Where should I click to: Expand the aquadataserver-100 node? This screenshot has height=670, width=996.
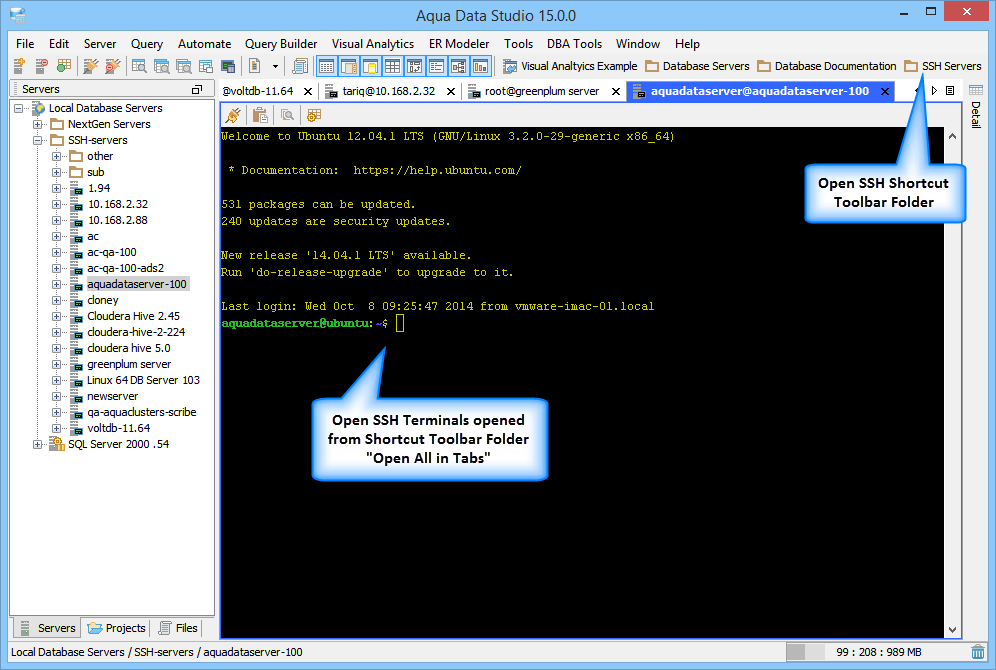coord(57,285)
